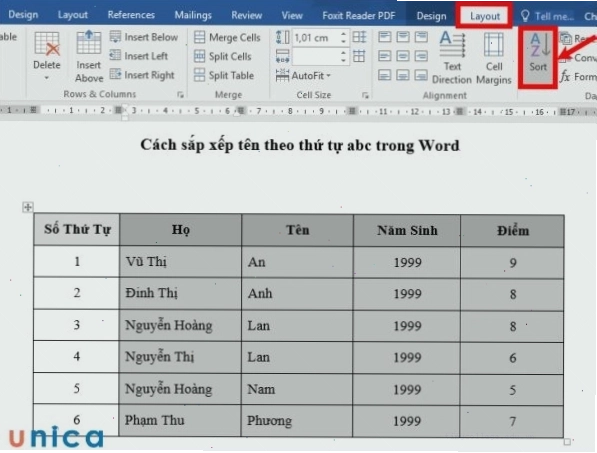
Task: Open the Foxit Reader PDF tab
Action: click(359, 16)
